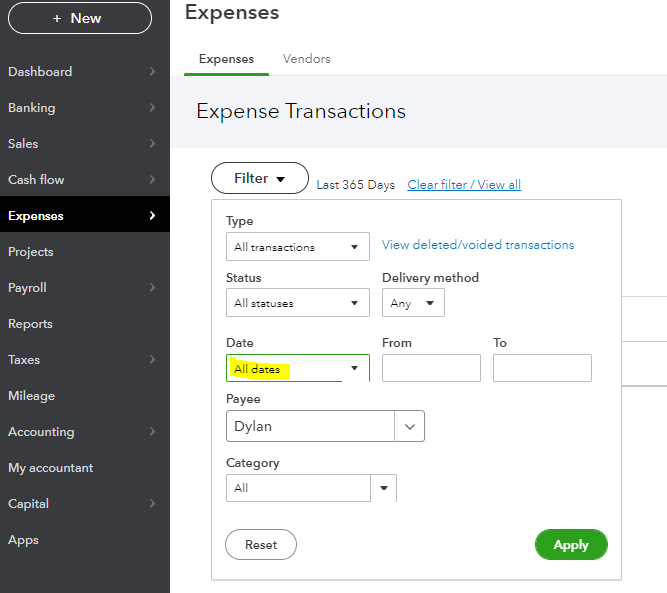Open Cash flow in the sidebar
Viewport: 667px width, 593px height.
click(x=36, y=180)
